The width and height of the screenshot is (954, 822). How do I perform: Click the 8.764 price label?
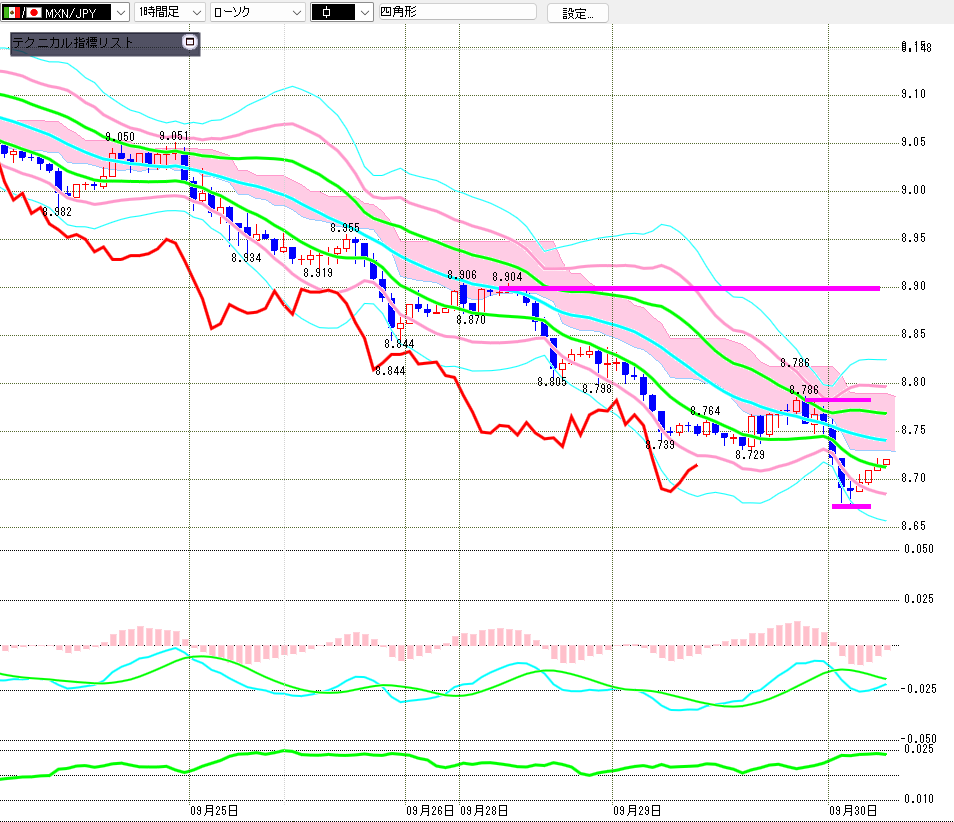tap(705, 411)
